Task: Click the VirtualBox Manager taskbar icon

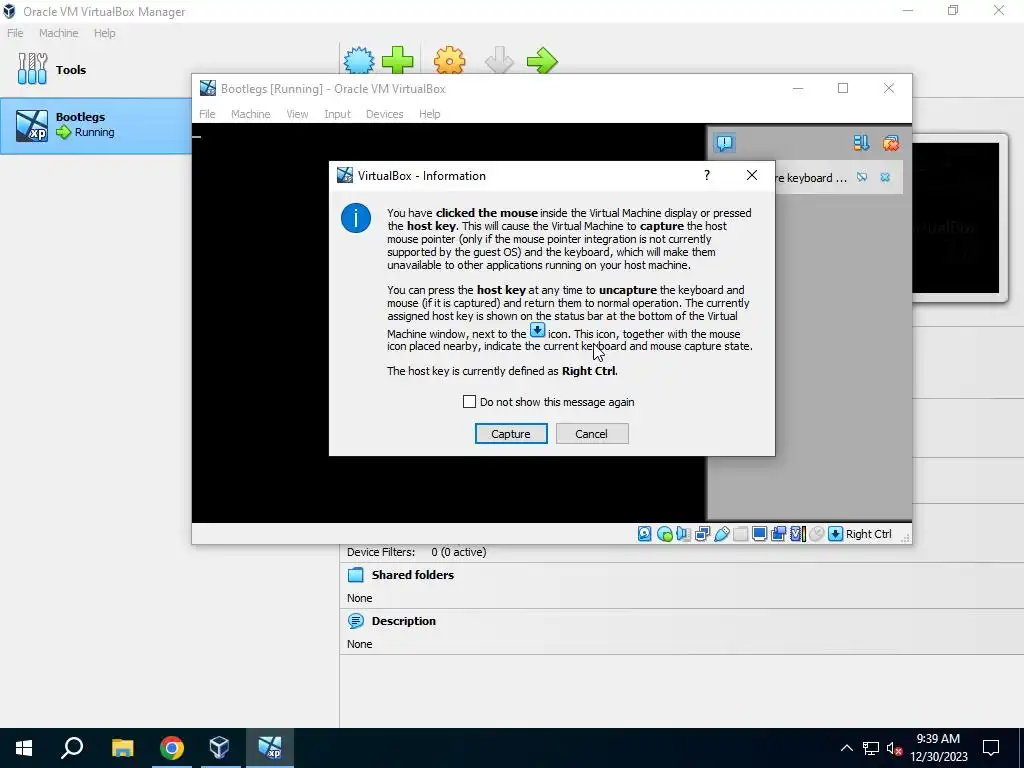Action: tap(219, 748)
